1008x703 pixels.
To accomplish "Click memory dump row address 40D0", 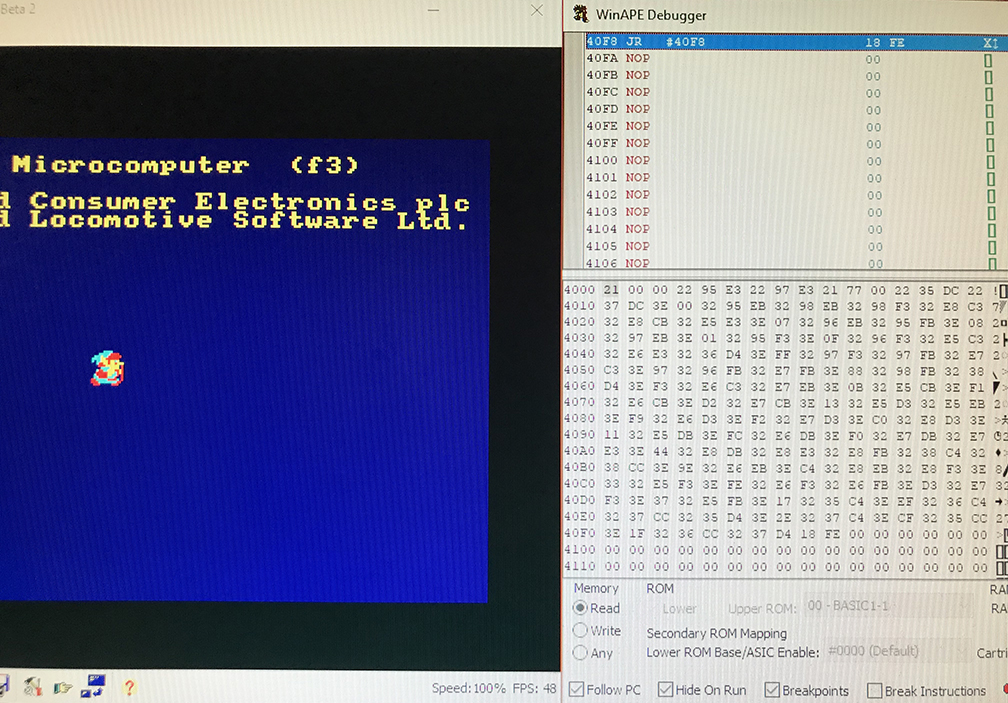I will (x=579, y=500).
